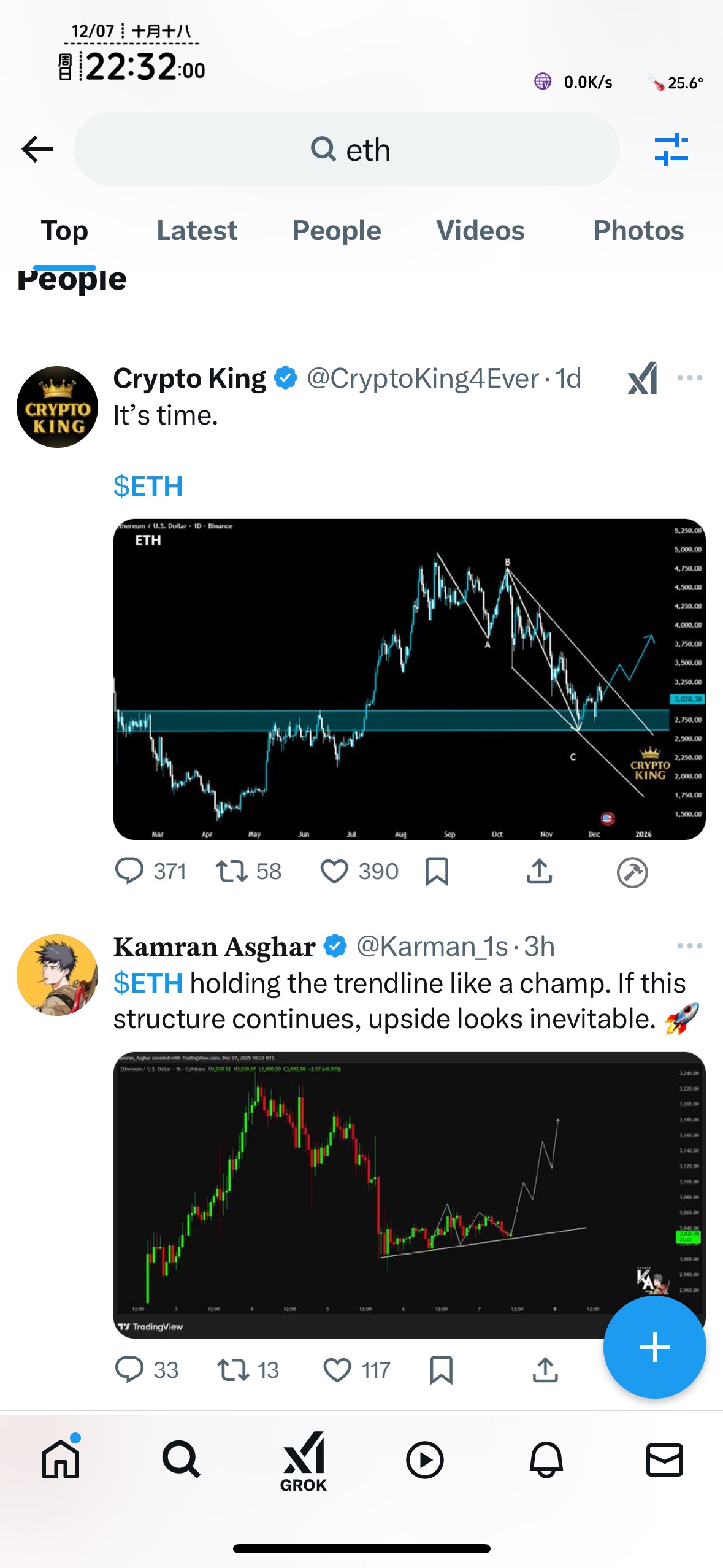The image size is (723, 1568).
Task: Open $ETH cashtag in Crypto King post
Action: pos(148,486)
